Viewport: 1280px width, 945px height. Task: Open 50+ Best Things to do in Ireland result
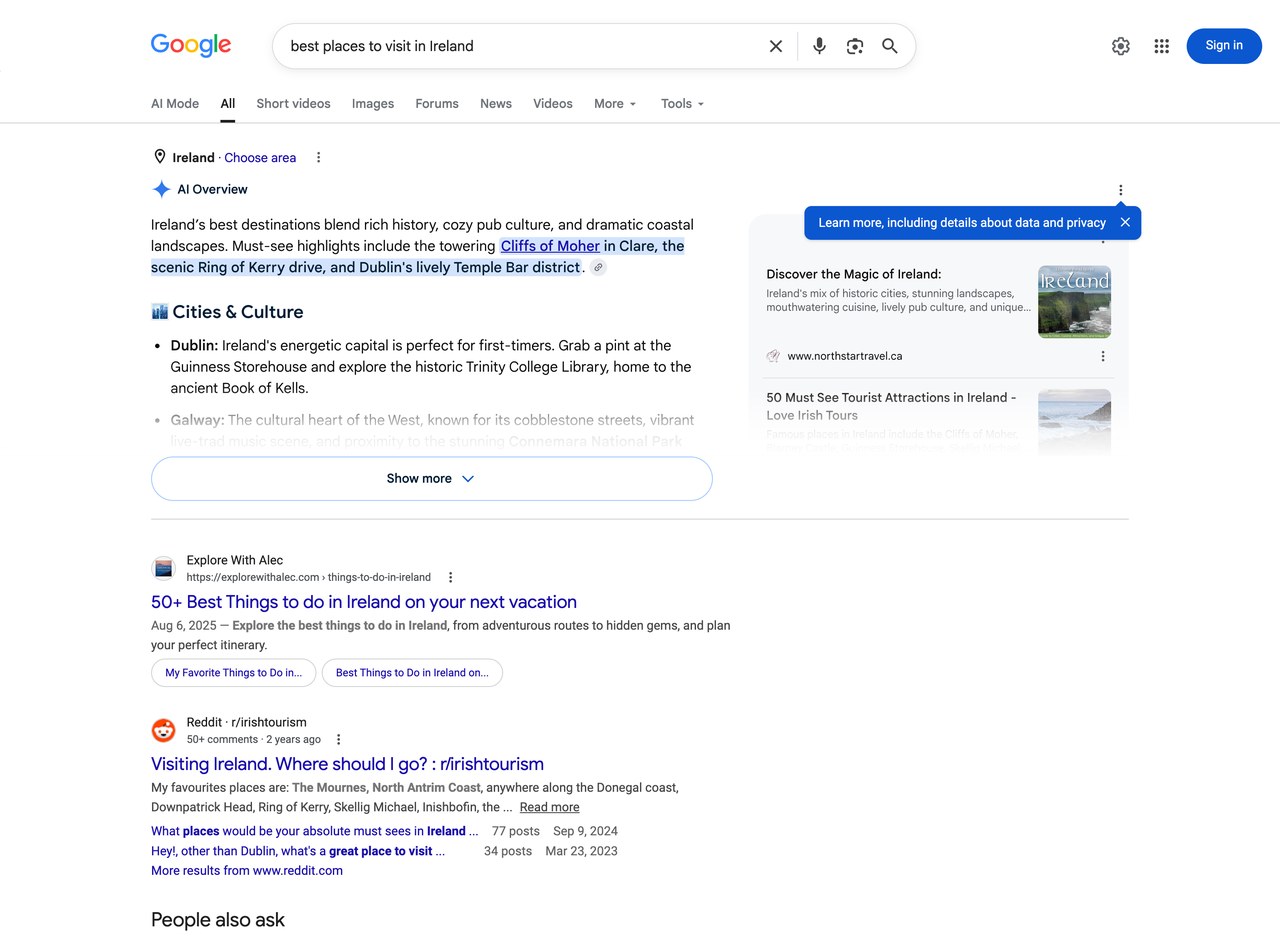[x=364, y=602]
